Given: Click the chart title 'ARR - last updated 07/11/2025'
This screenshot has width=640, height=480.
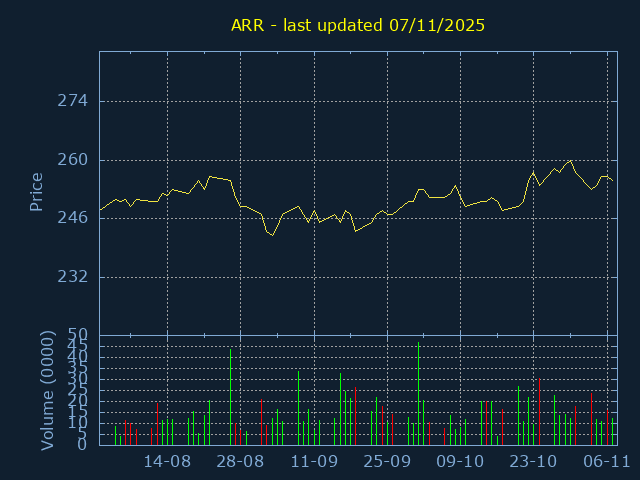Looking at the screenshot, I should pyautogui.click(x=358, y=25).
